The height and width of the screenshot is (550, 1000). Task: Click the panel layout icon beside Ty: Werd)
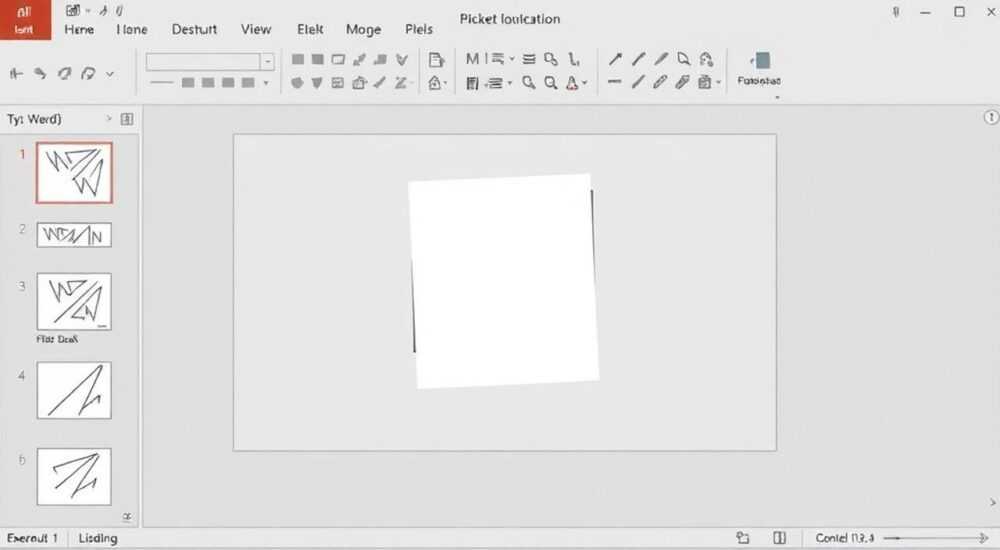pos(127,119)
